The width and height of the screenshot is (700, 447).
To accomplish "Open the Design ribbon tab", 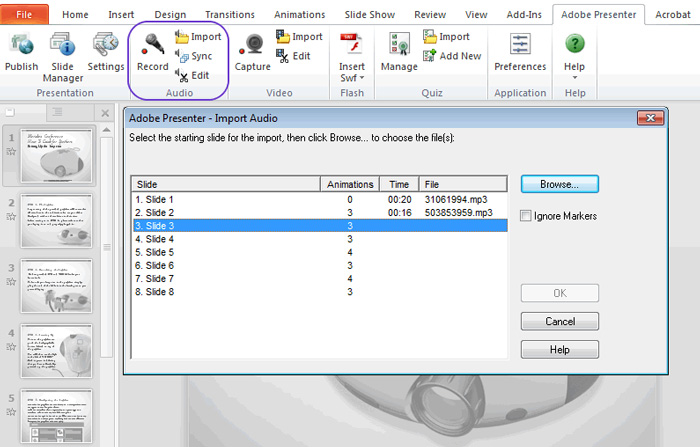I will [170, 14].
